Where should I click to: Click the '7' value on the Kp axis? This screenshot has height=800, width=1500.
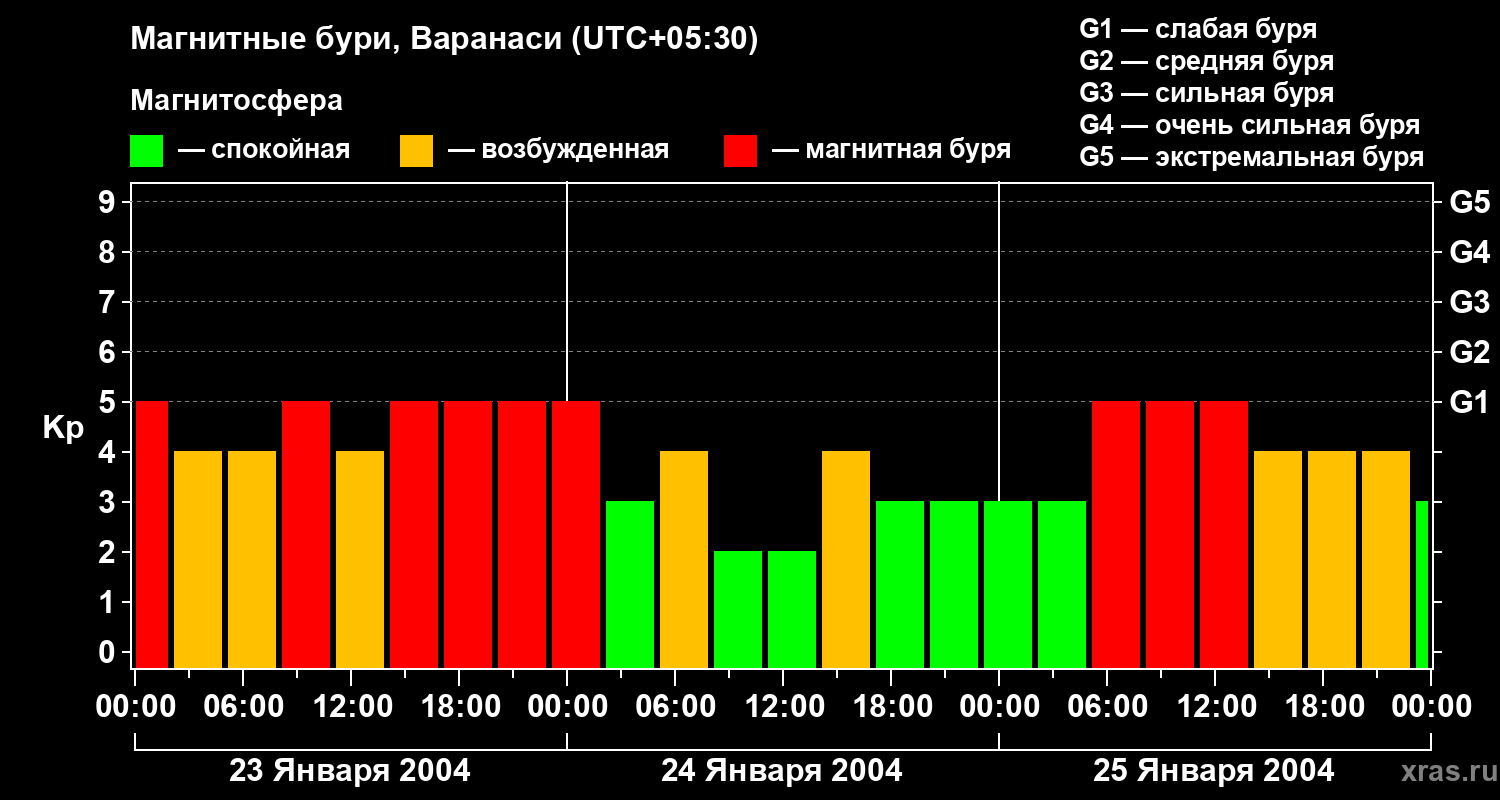click(109, 303)
